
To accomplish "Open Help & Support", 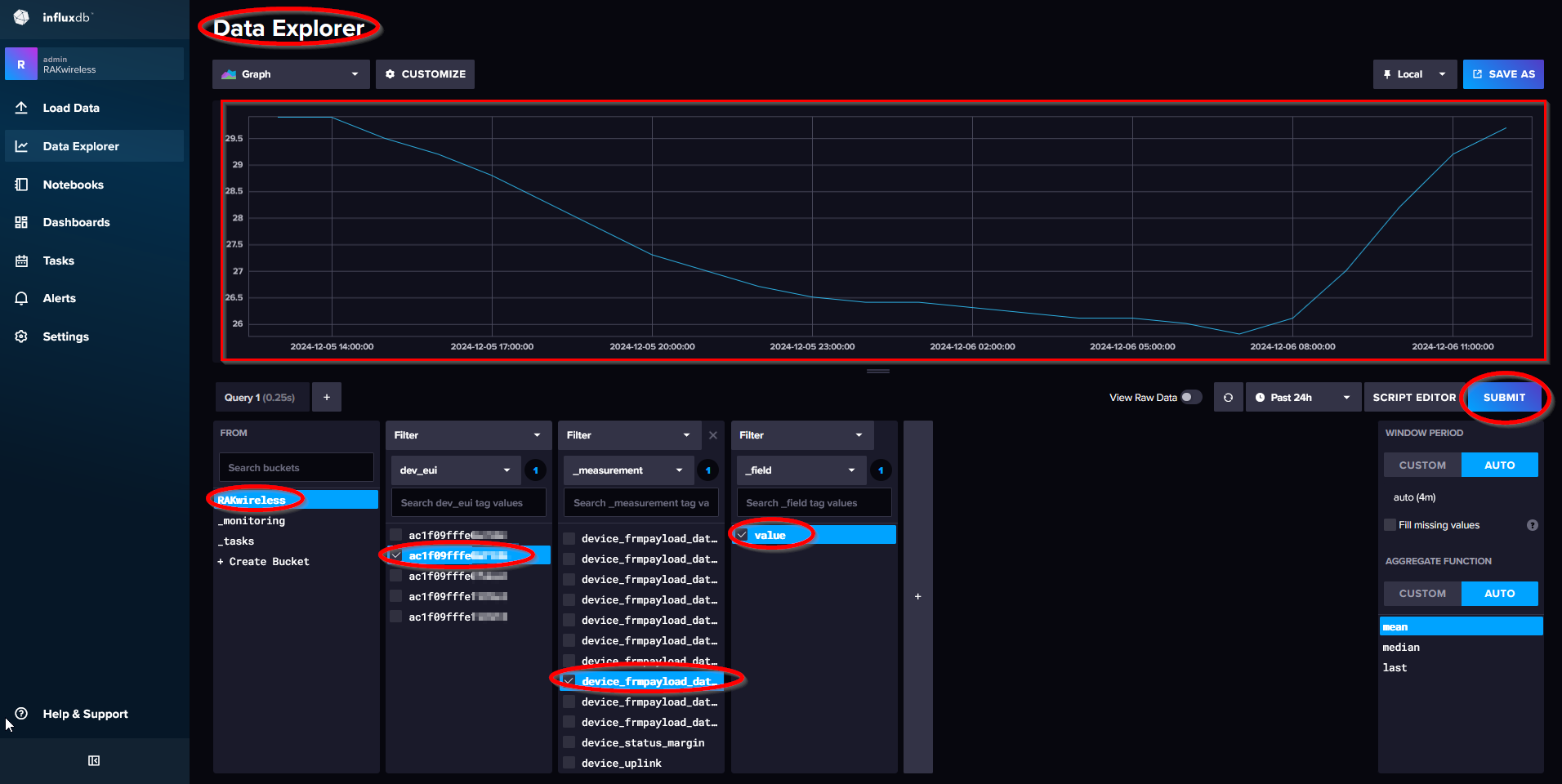I will pyautogui.click(x=85, y=714).
